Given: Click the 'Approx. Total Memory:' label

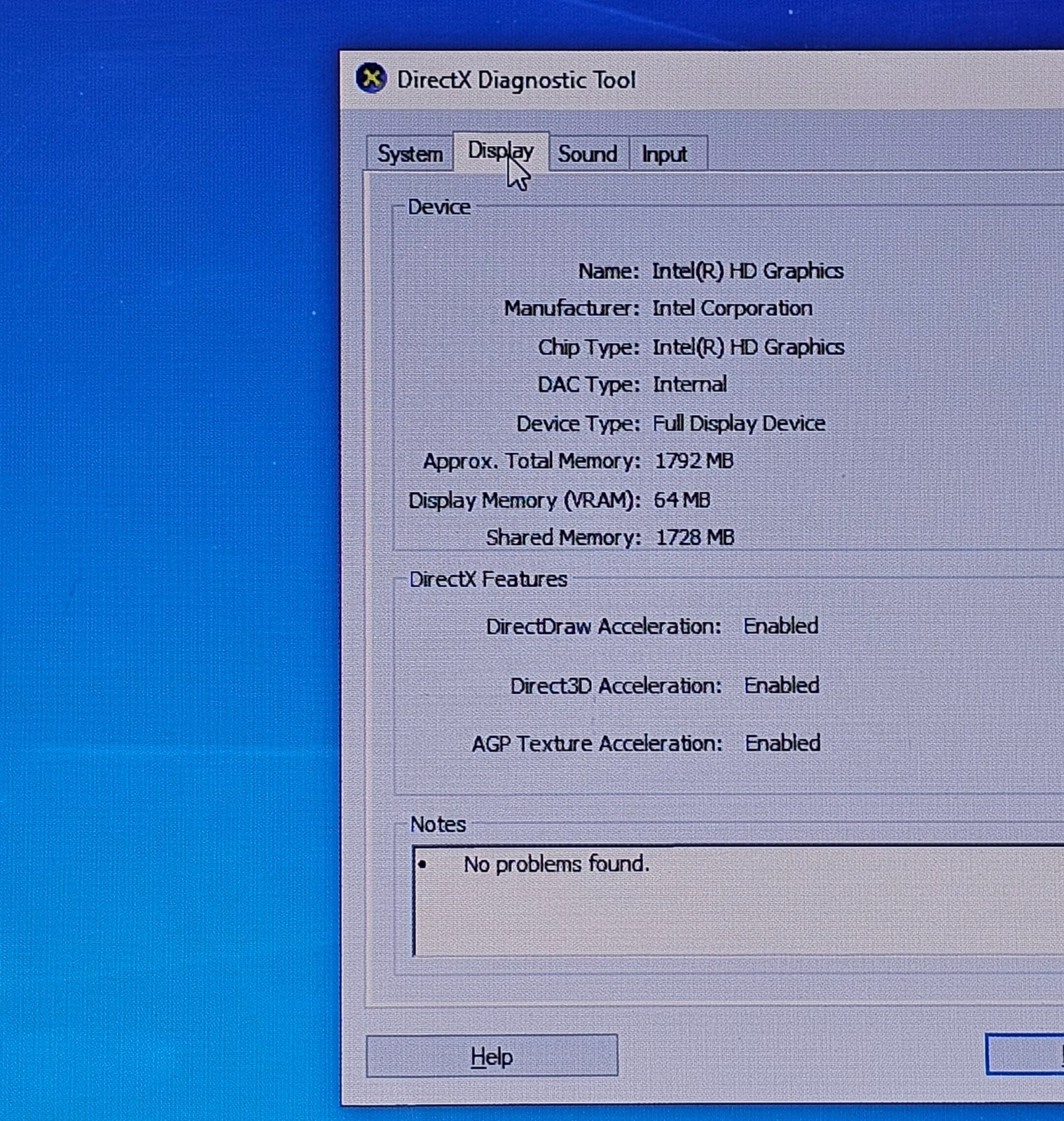Looking at the screenshot, I should pos(532,461).
